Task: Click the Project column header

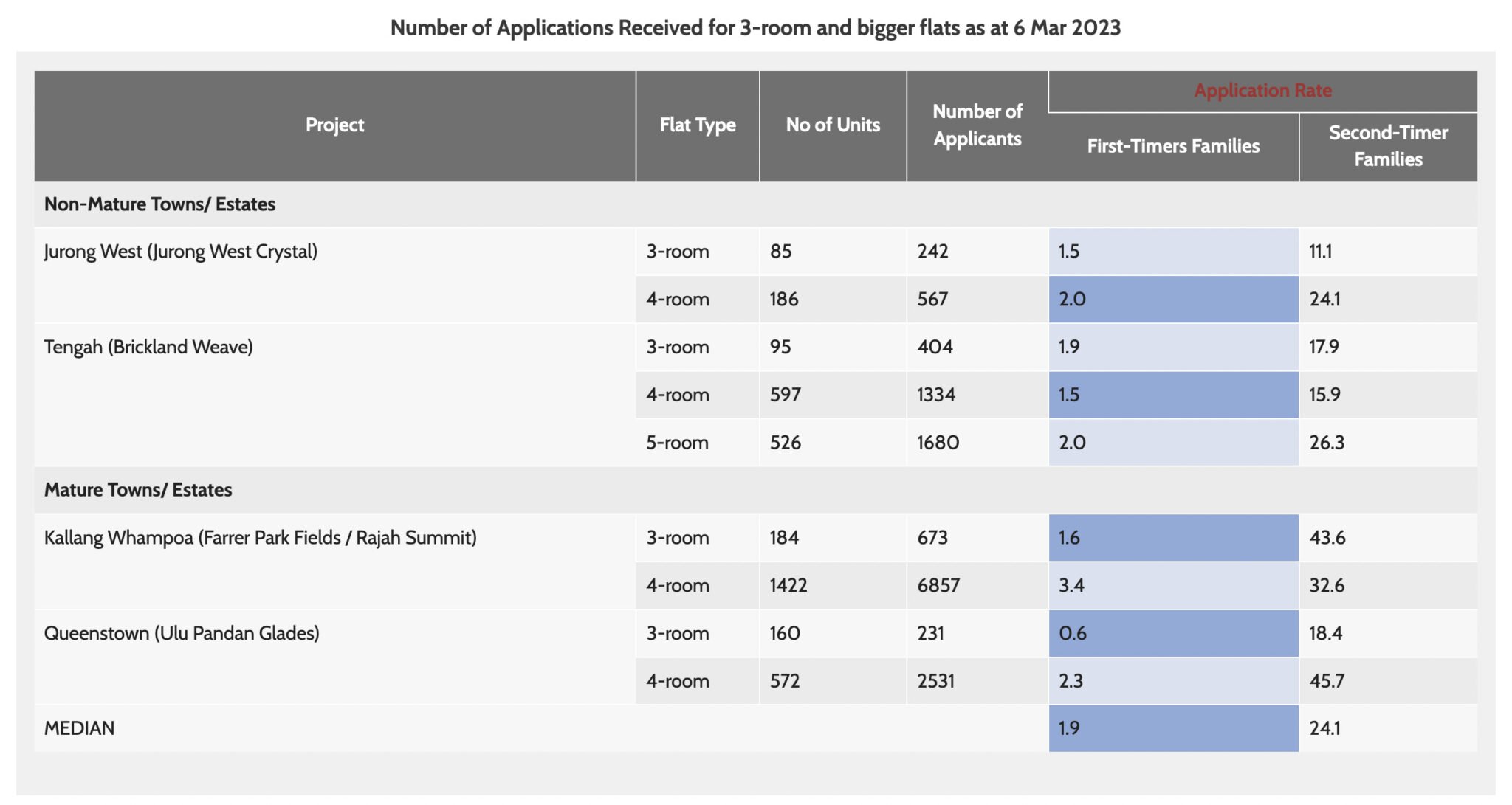Action: (x=334, y=125)
